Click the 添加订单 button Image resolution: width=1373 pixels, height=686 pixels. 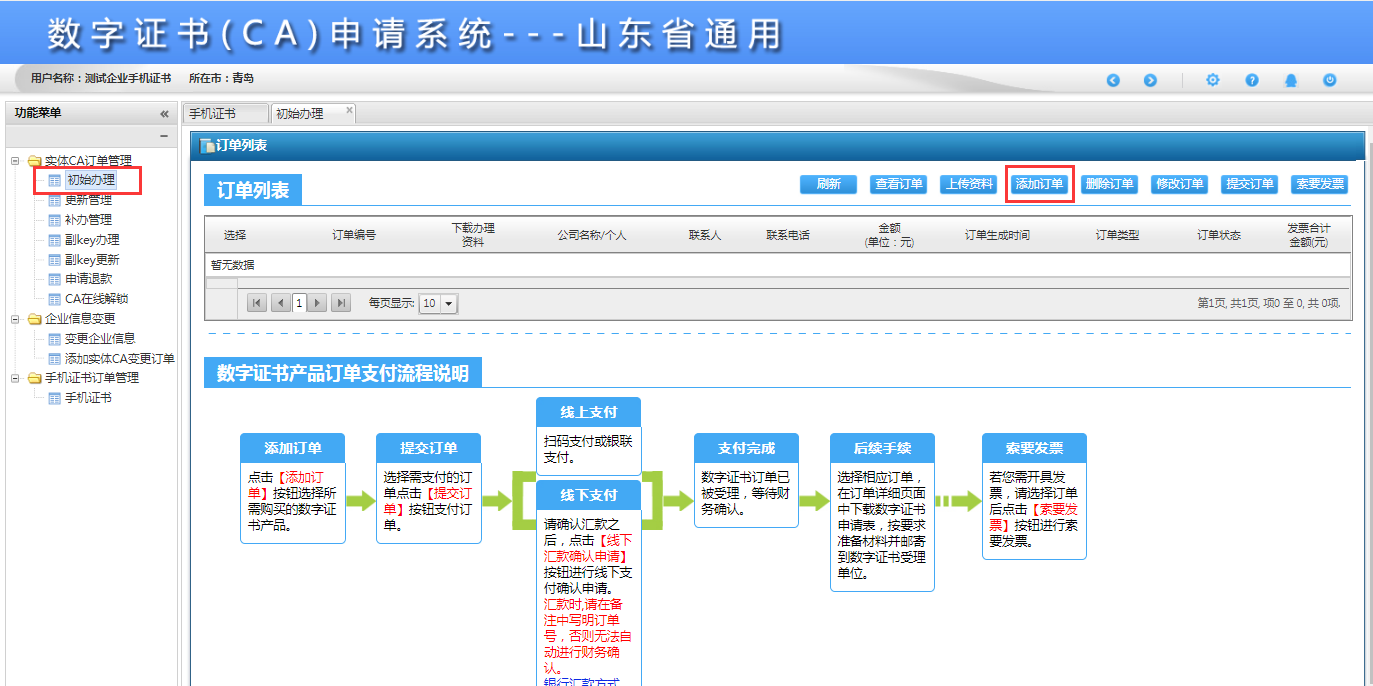pyautogui.click(x=1039, y=184)
